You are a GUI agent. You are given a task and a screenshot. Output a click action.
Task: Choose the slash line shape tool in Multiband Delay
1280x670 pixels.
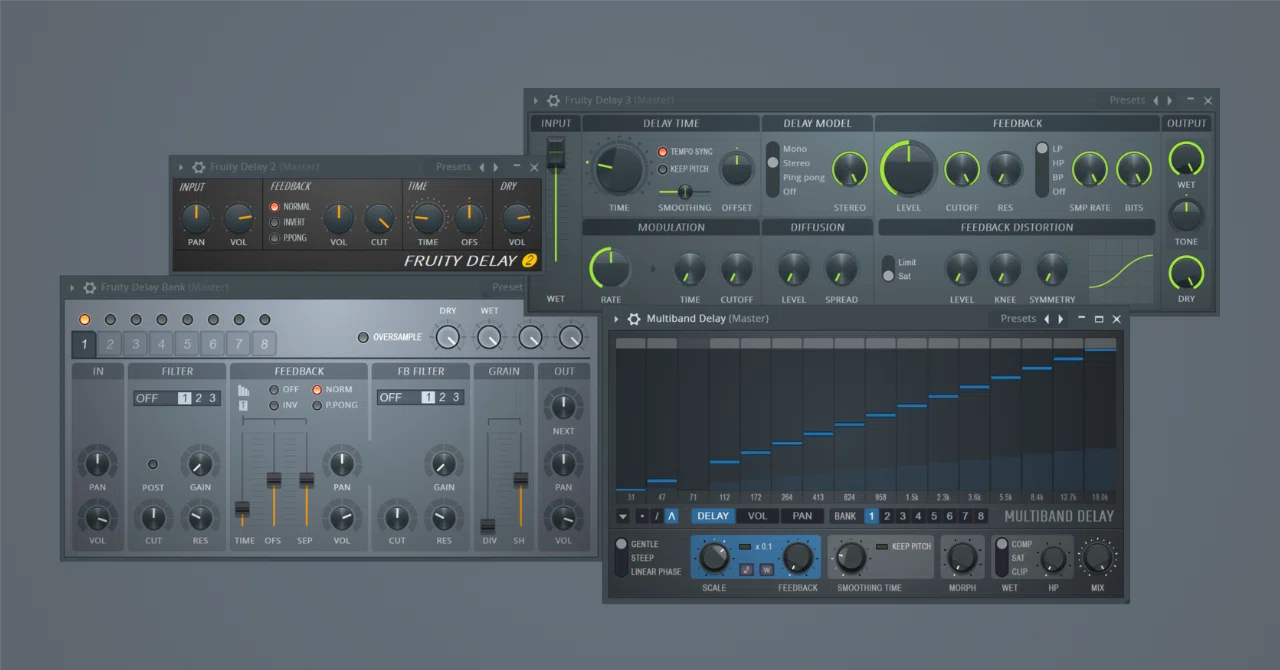pos(657,516)
